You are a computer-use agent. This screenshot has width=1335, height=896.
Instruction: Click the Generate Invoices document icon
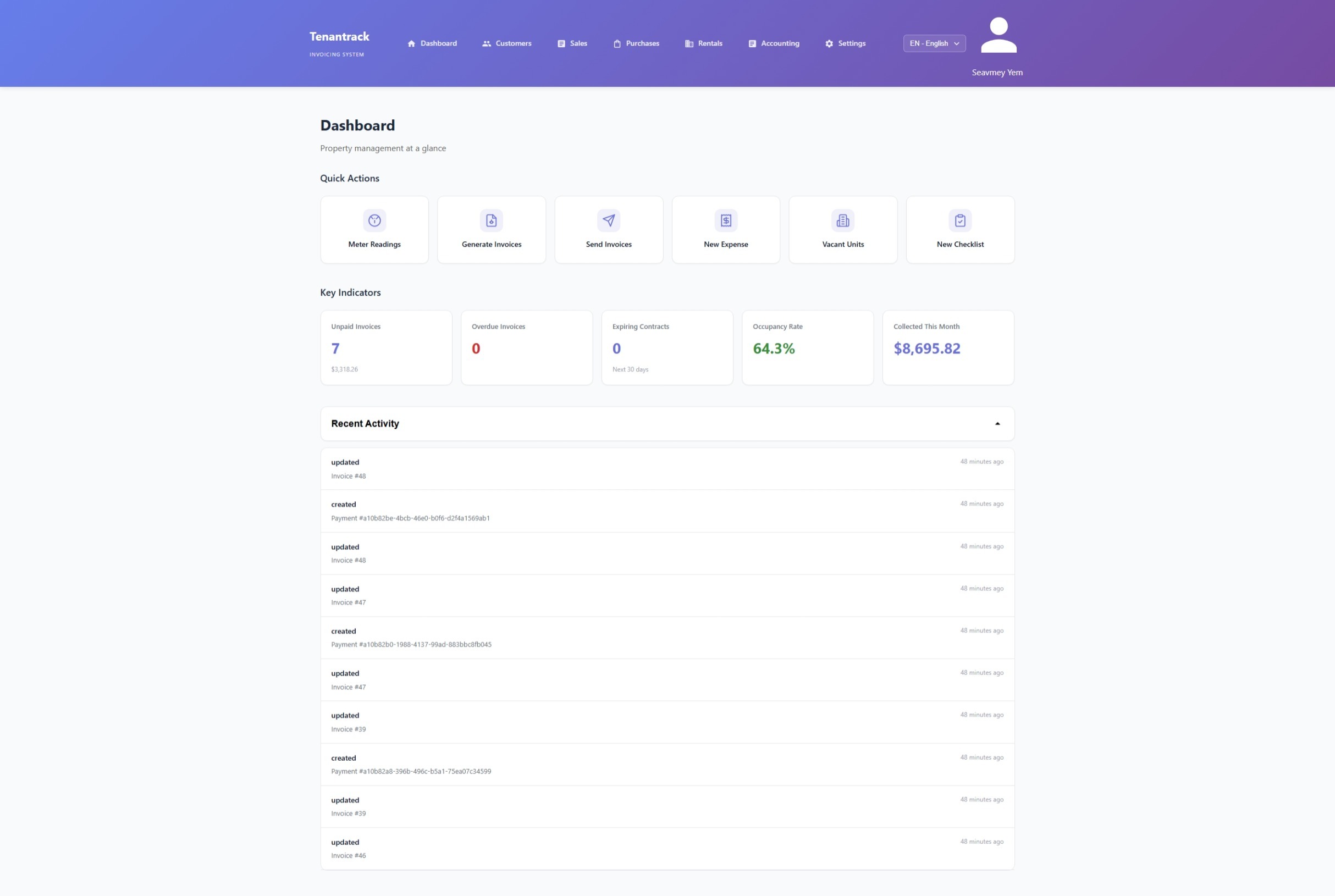click(492, 220)
